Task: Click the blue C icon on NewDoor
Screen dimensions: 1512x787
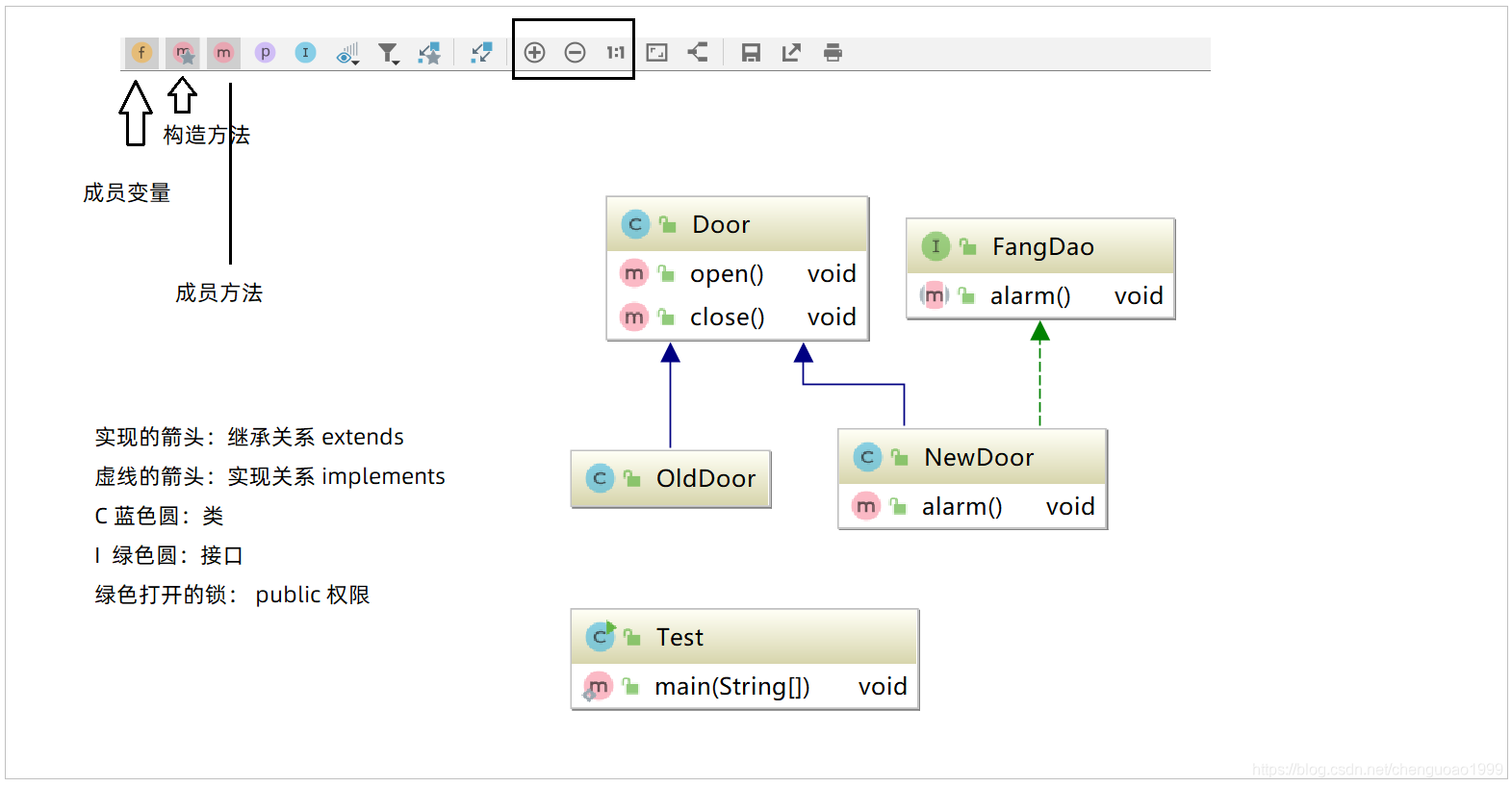Action: pyautogui.click(x=867, y=457)
